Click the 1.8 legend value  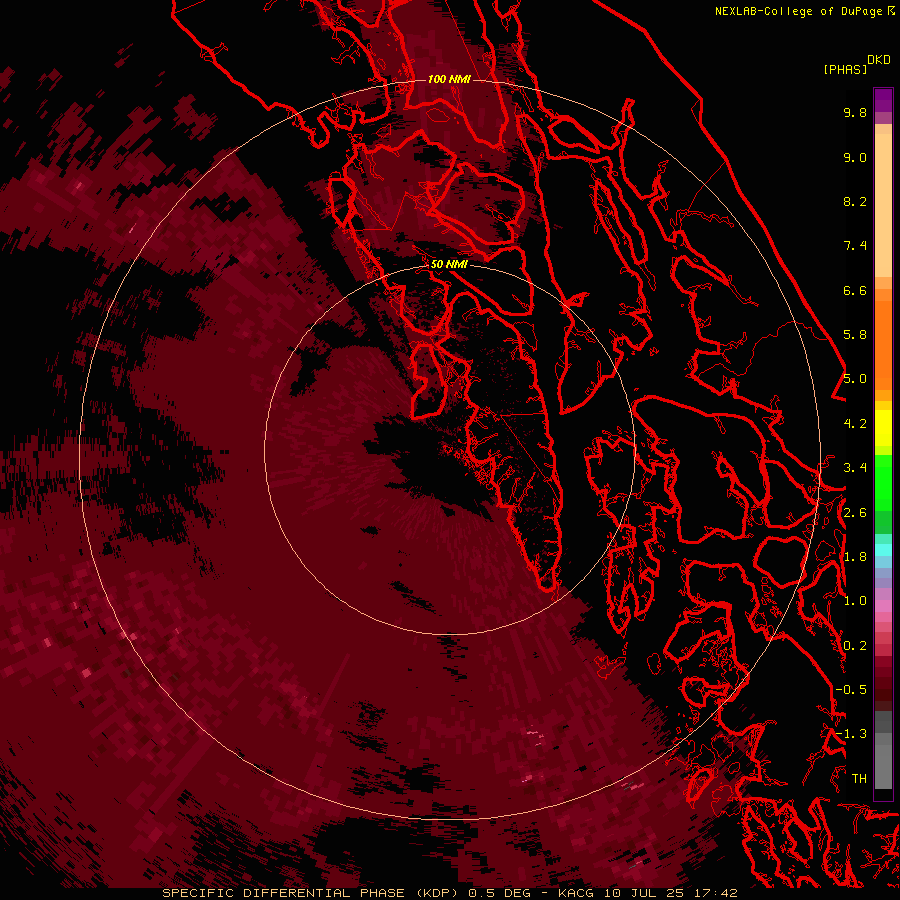[x=855, y=557]
